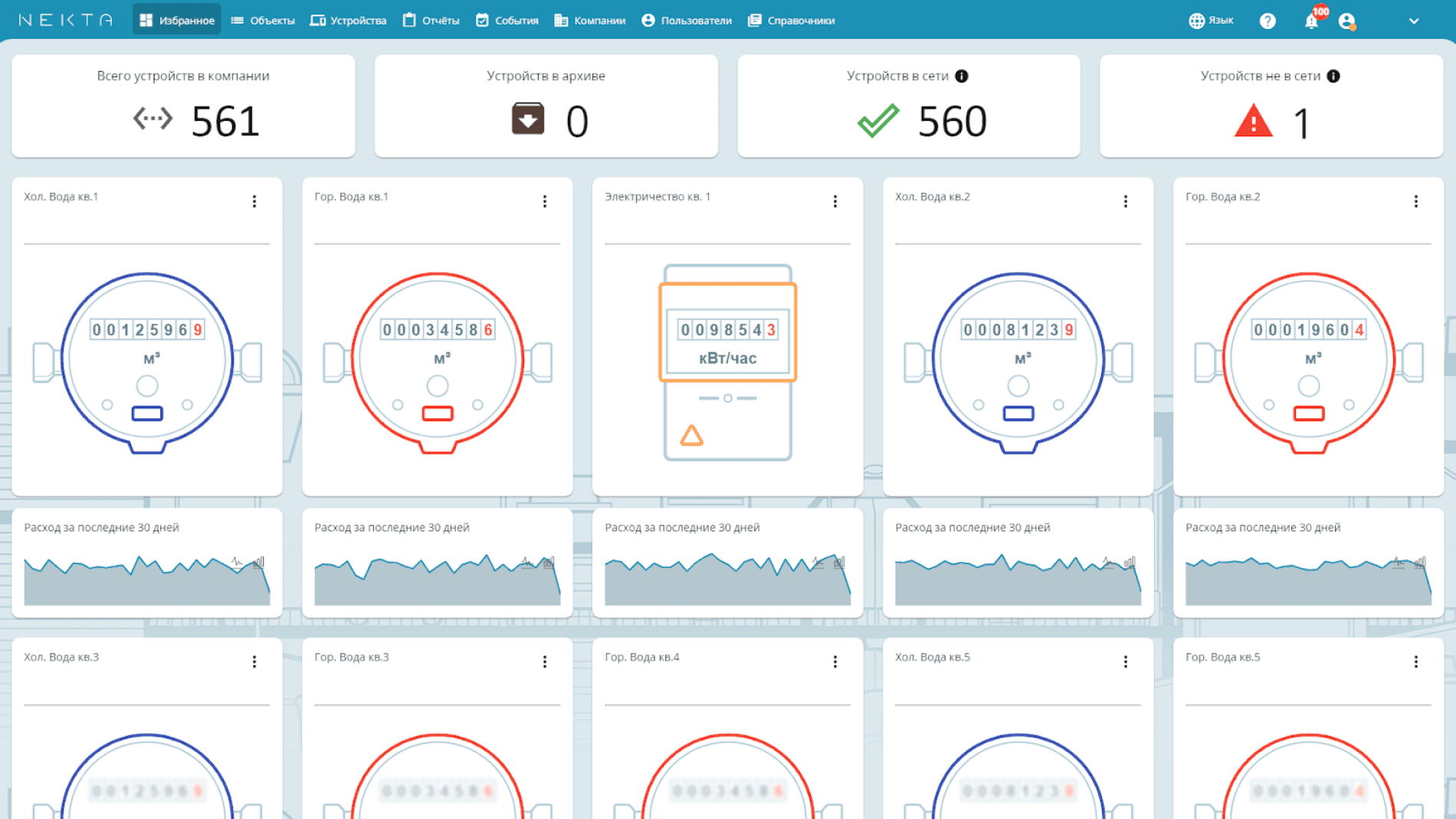Open options menu for Гор. Вода кв.3

coord(545,662)
